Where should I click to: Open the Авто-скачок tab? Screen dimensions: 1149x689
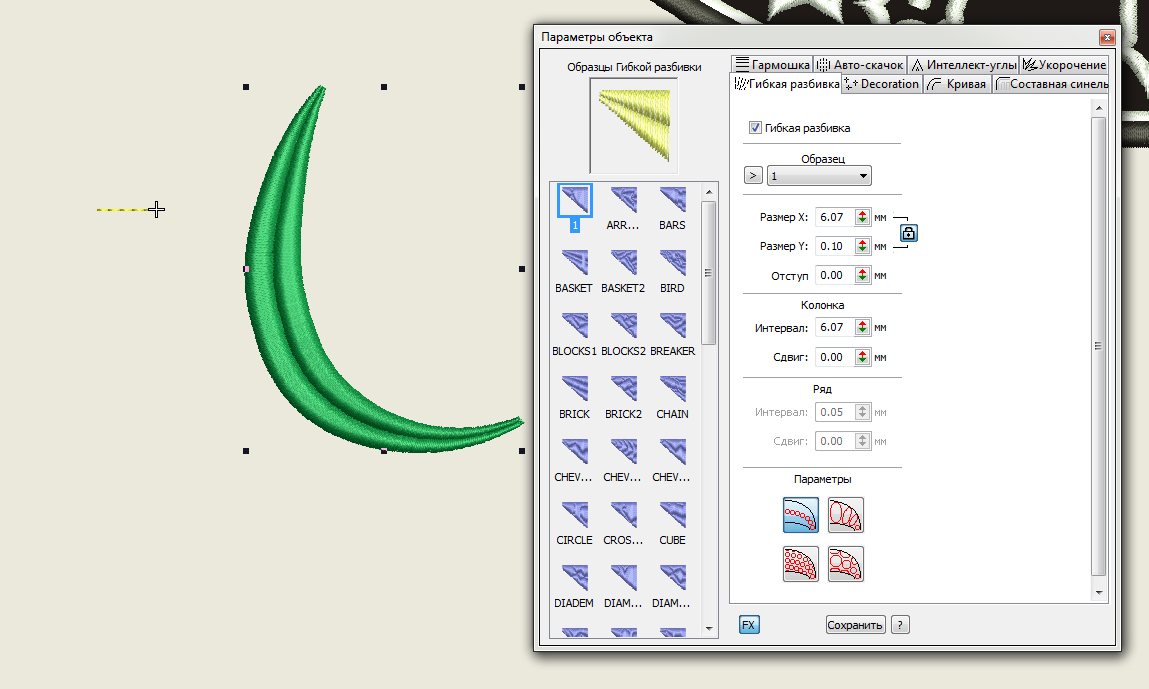pyautogui.click(x=860, y=65)
